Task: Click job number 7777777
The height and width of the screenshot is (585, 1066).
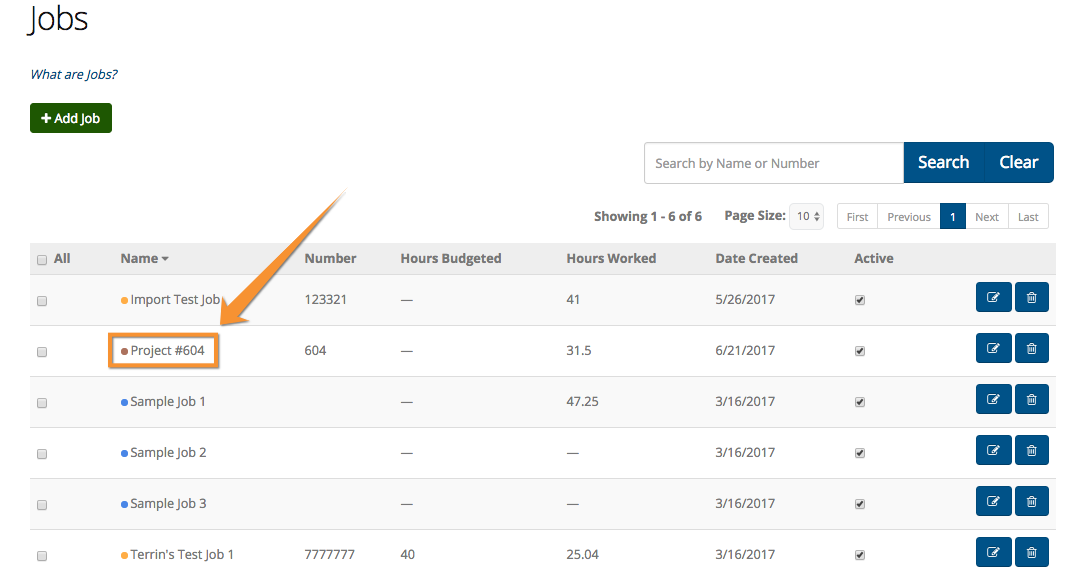Action: pos(330,554)
